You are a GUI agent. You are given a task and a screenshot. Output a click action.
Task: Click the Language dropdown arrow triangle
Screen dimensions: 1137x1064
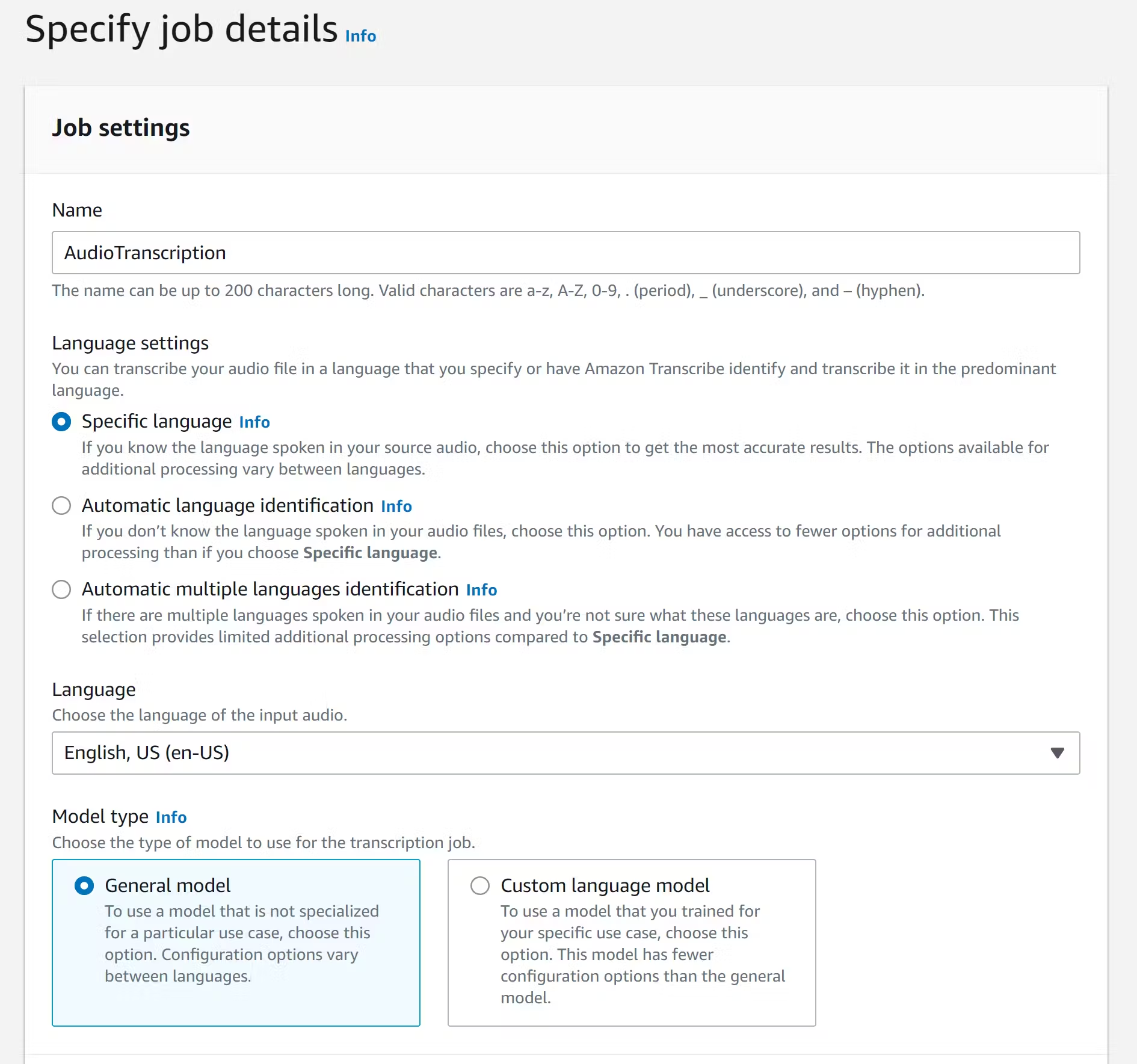[1057, 753]
